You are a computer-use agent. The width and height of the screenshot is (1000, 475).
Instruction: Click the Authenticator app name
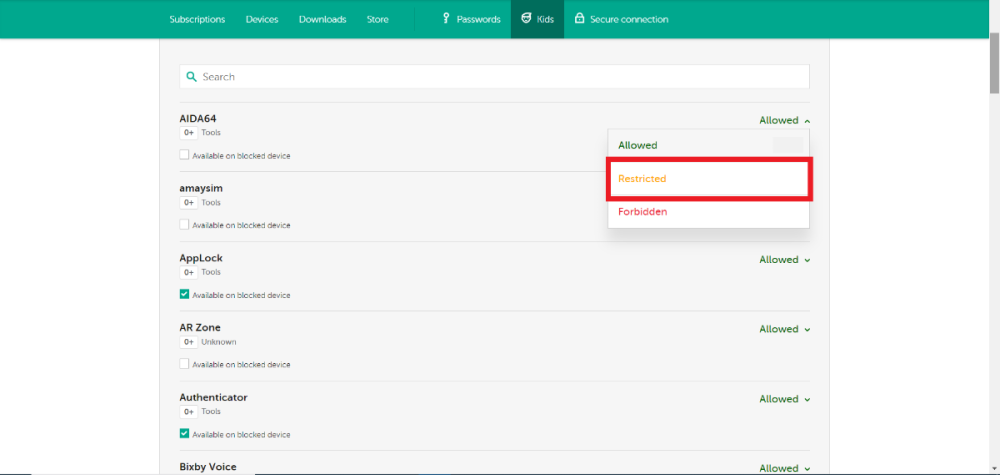(x=213, y=397)
